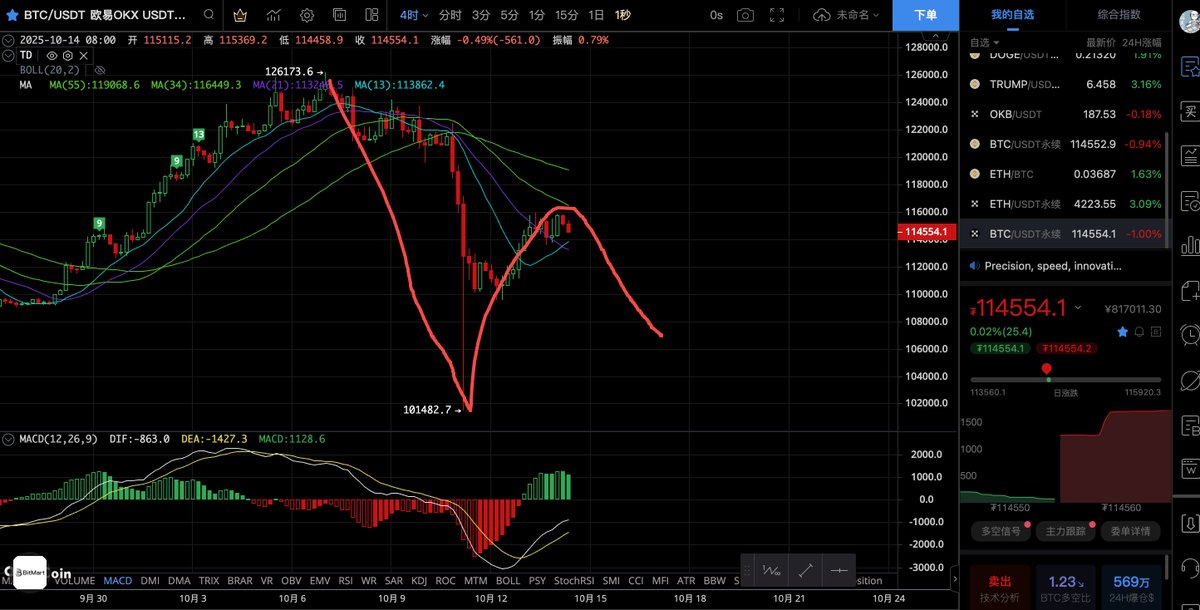
Task: Open the 未命名 layout name dropdown
Action: 859,16
